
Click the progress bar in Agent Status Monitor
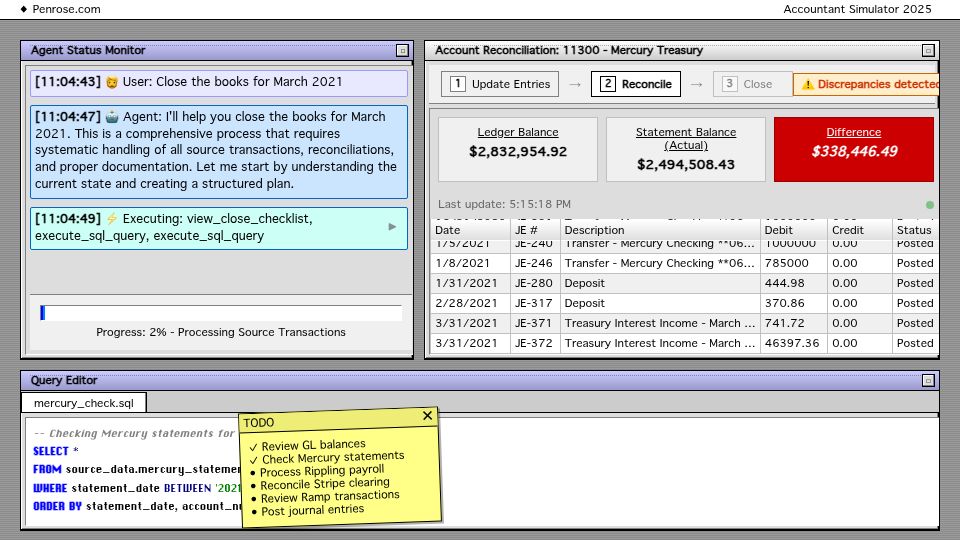(221, 313)
